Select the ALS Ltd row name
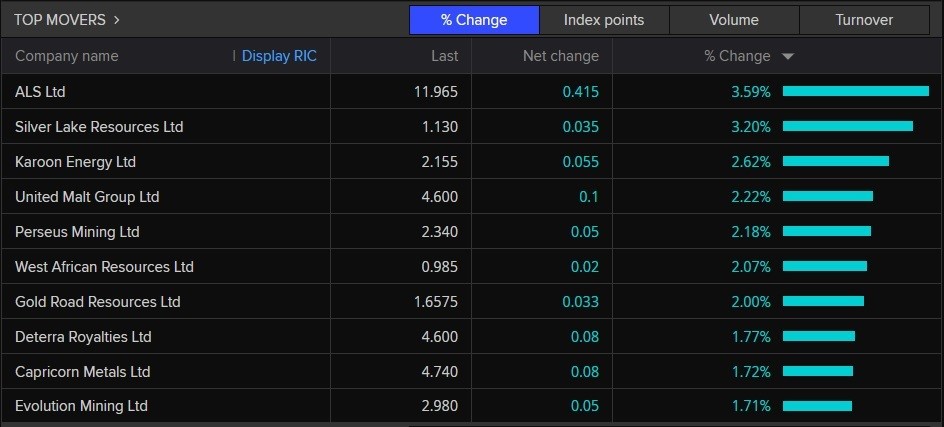This screenshot has height=427, width=944. (x=40, y=92)
